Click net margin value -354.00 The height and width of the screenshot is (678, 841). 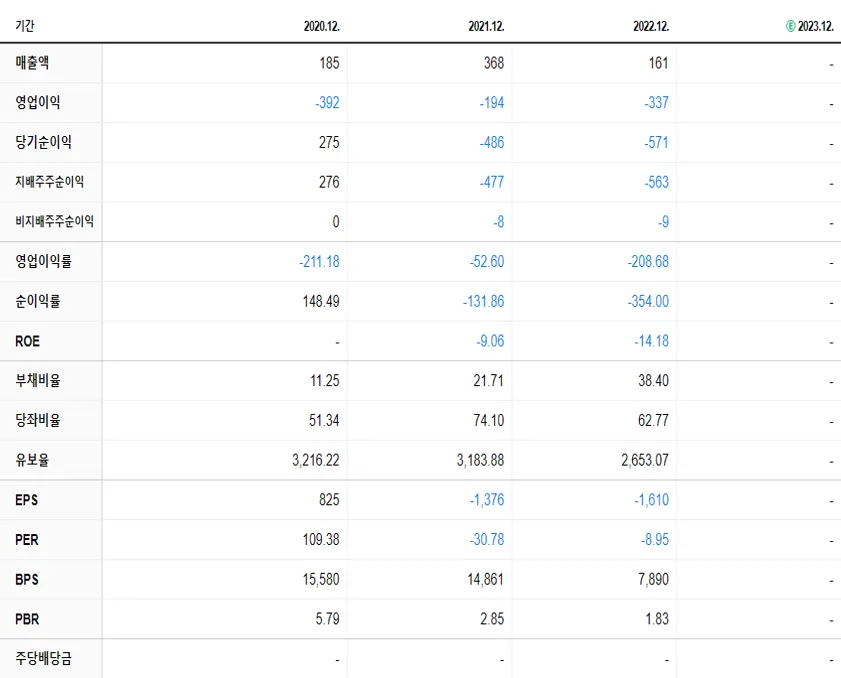pyautogui.click(x=648, y=301)
